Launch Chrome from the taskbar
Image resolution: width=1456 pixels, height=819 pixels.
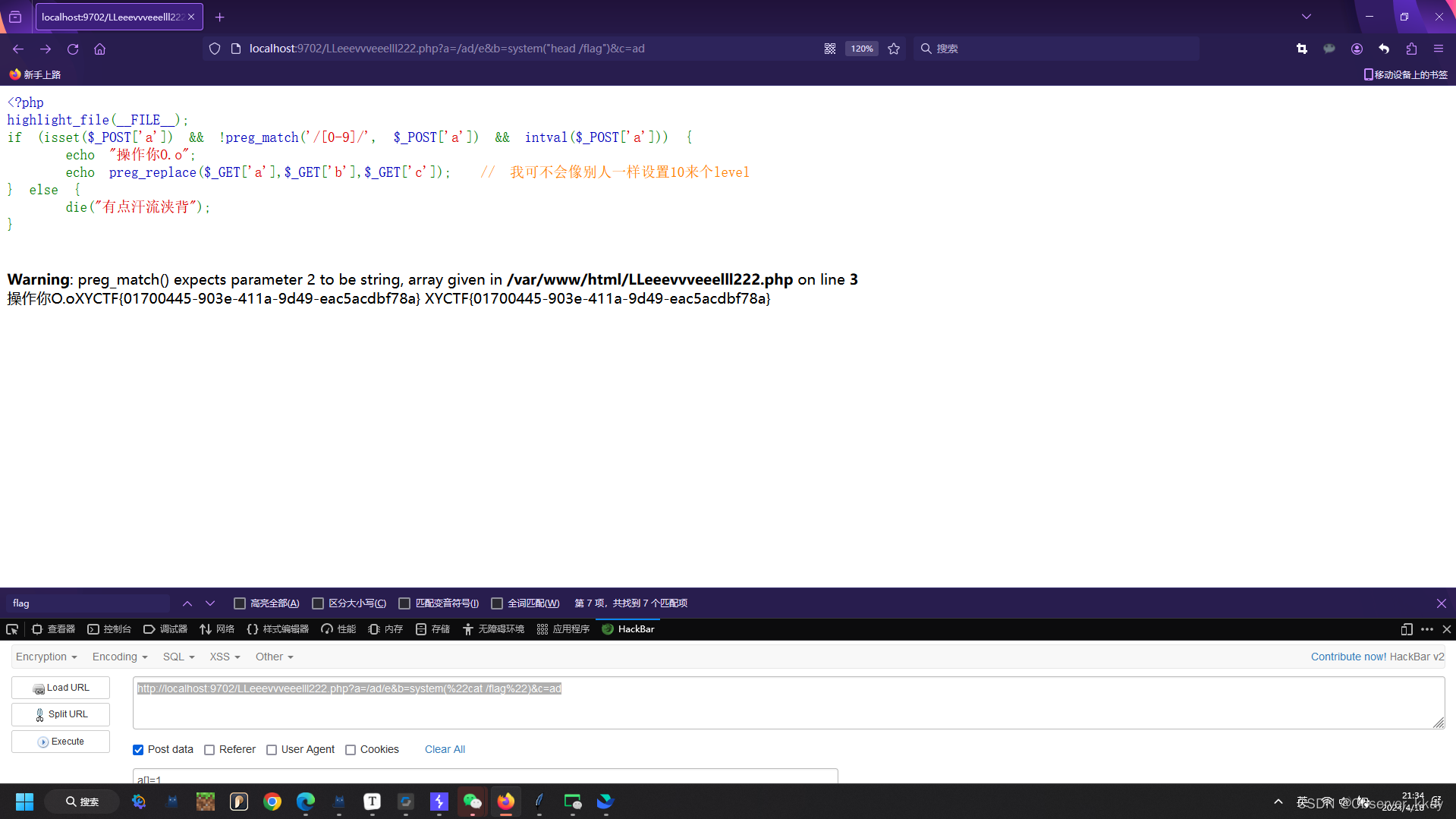tap(272, 802)
